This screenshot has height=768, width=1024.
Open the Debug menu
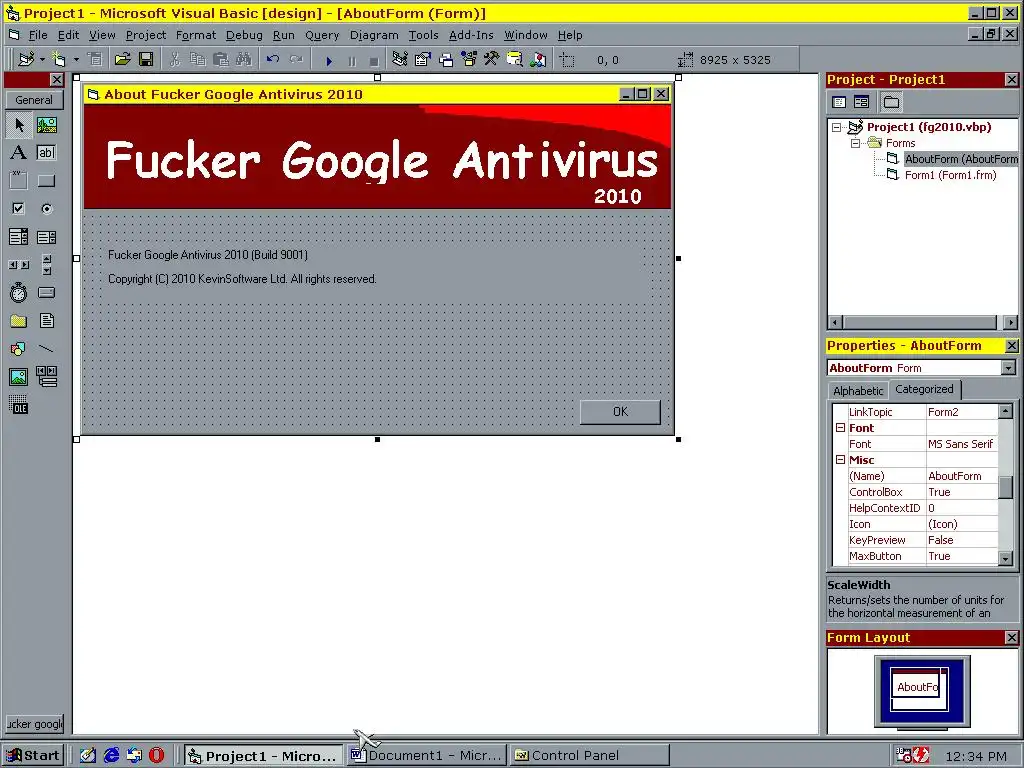[x=244, y=35]
